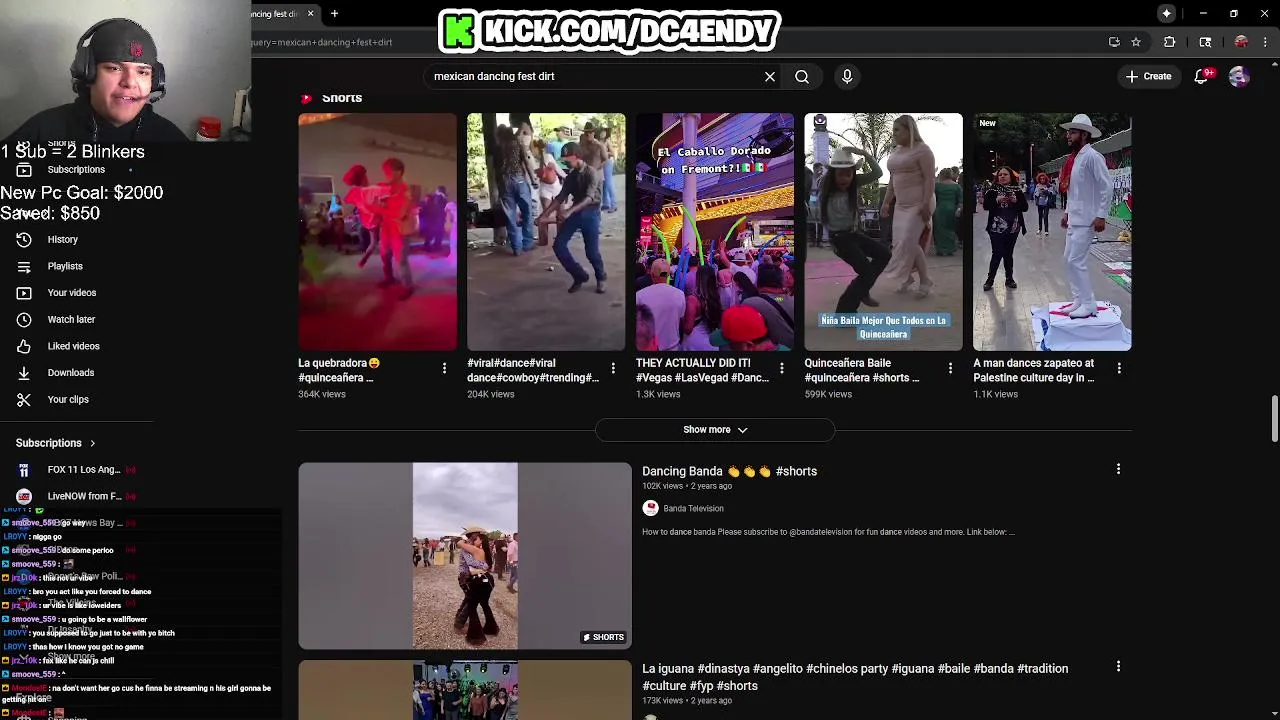
Task: Play Dancing Banda video thumbnail
Action: click(x=465, y=556)
